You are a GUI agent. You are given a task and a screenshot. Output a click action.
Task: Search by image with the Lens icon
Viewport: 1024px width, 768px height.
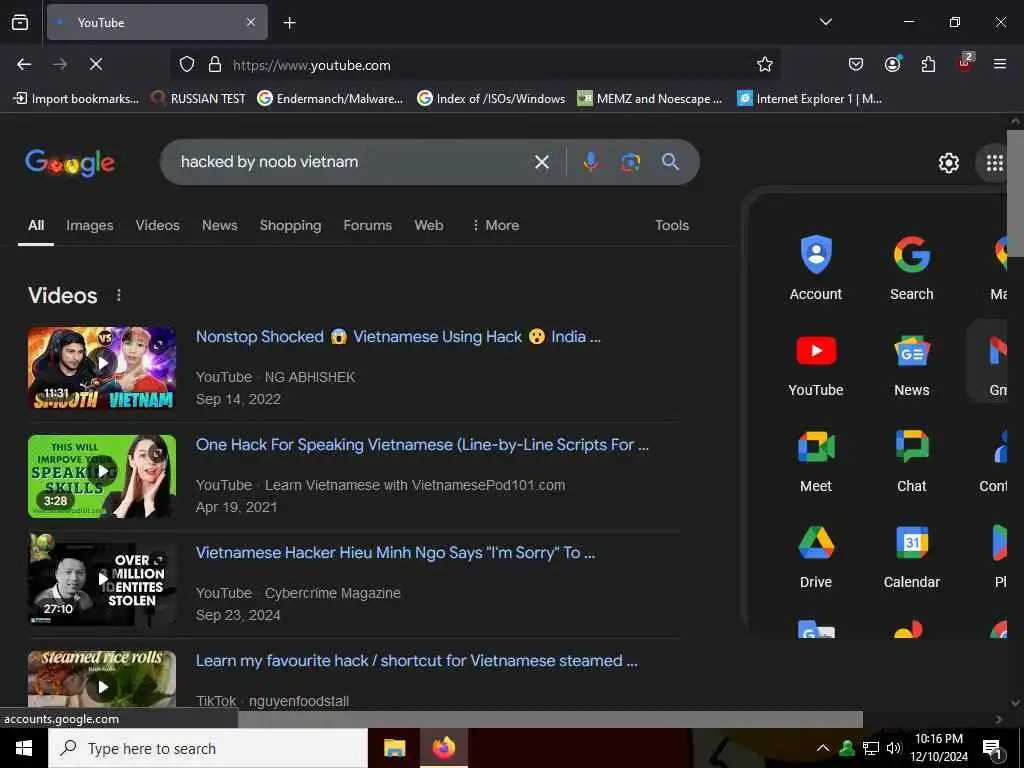pyautogui.click(x=630, y=162)
